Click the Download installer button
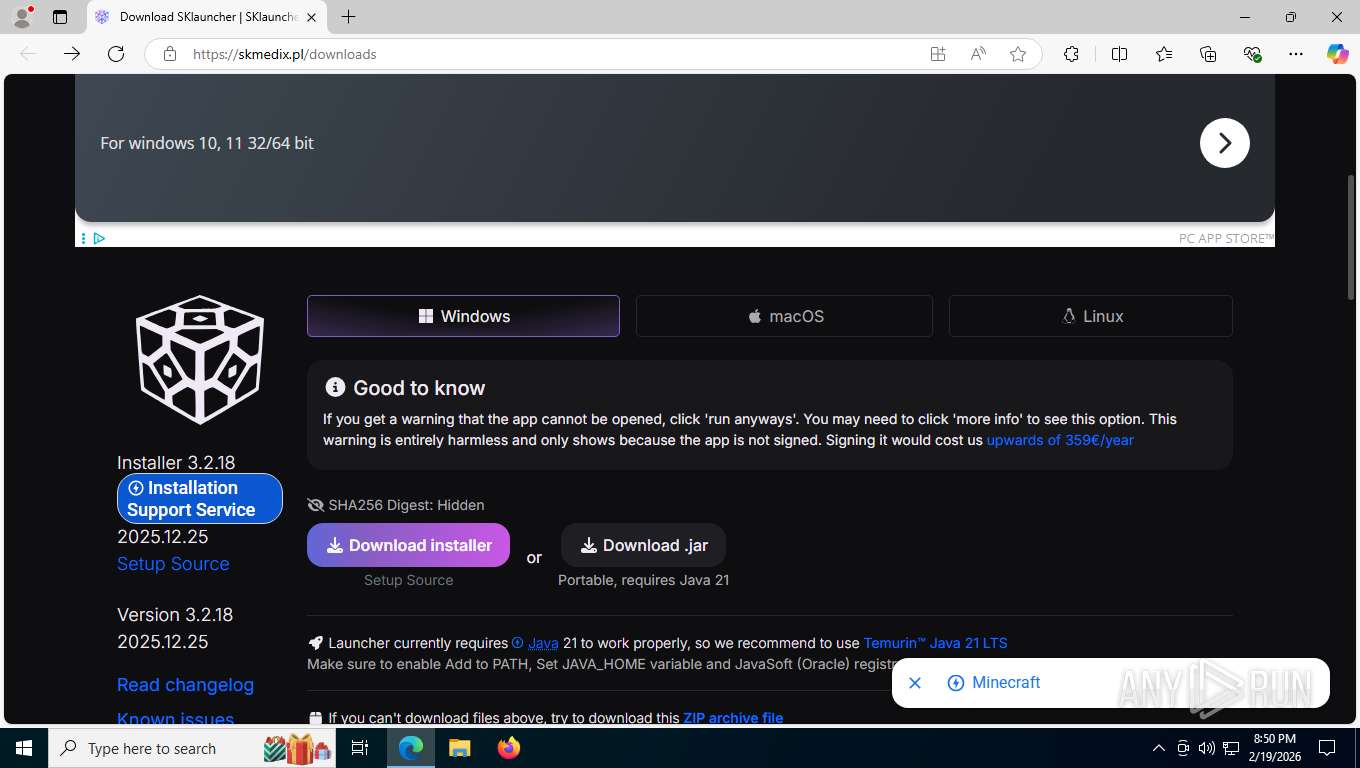Screen dimensions: 1360x768 point(408,545)
